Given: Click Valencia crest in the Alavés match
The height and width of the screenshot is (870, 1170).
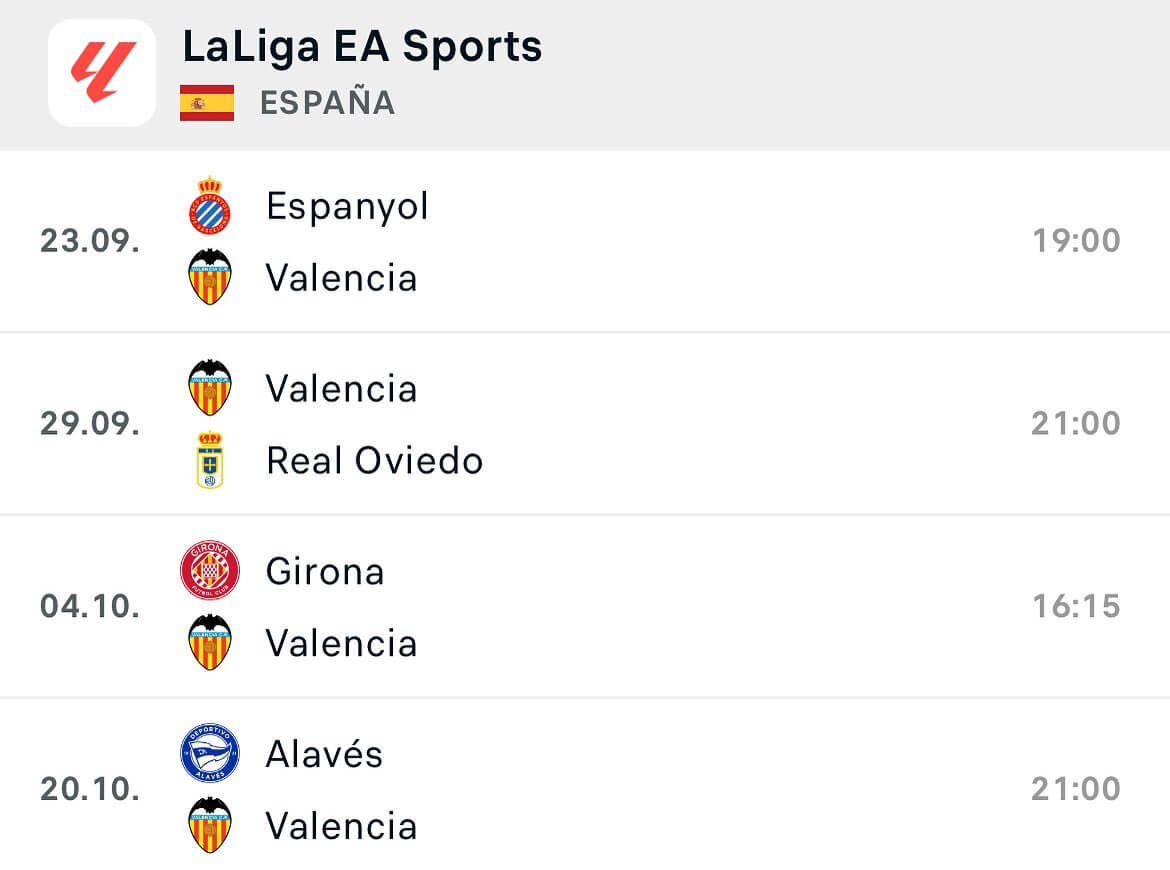Looking at the screenshot, I should coord(210,826).
